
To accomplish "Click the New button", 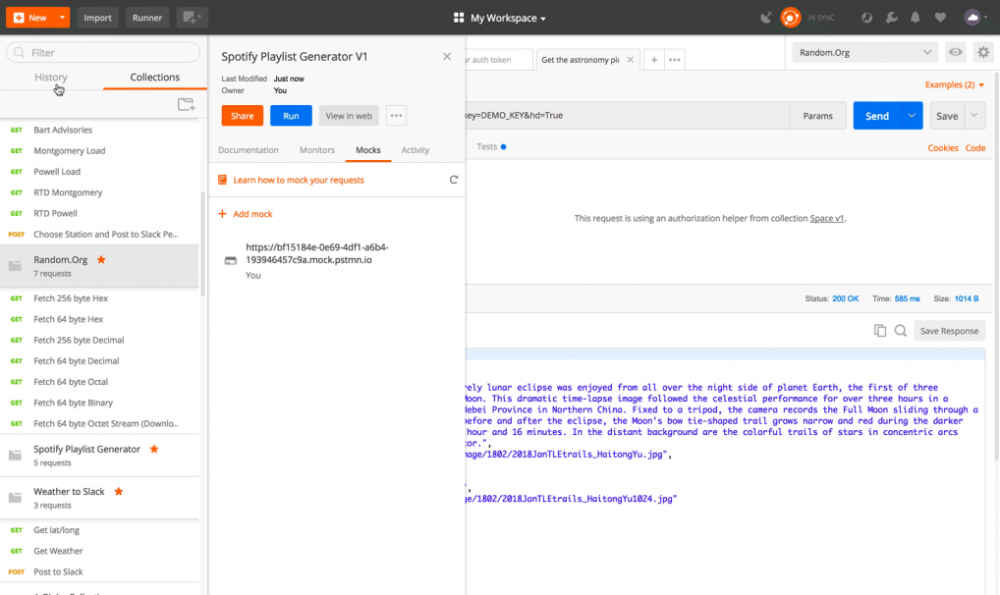I will [x=30, y=18].
